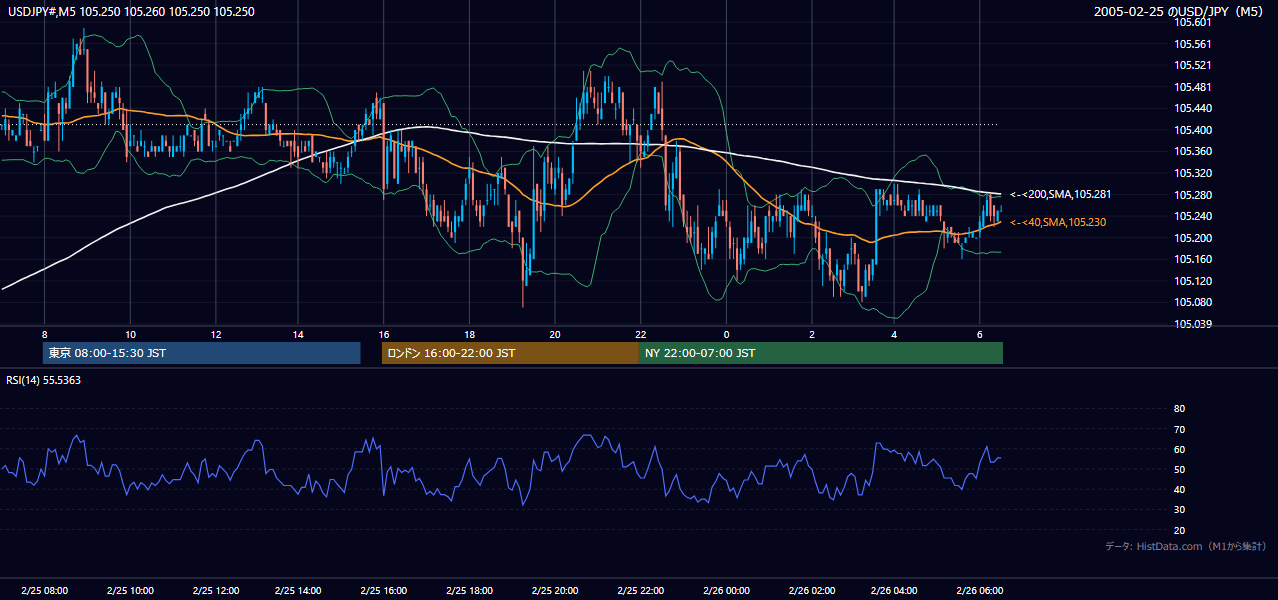Screen dimensions: 1278x600
Task: Click the 2/25 10:00 date label
Action: (x=130, y=591)
